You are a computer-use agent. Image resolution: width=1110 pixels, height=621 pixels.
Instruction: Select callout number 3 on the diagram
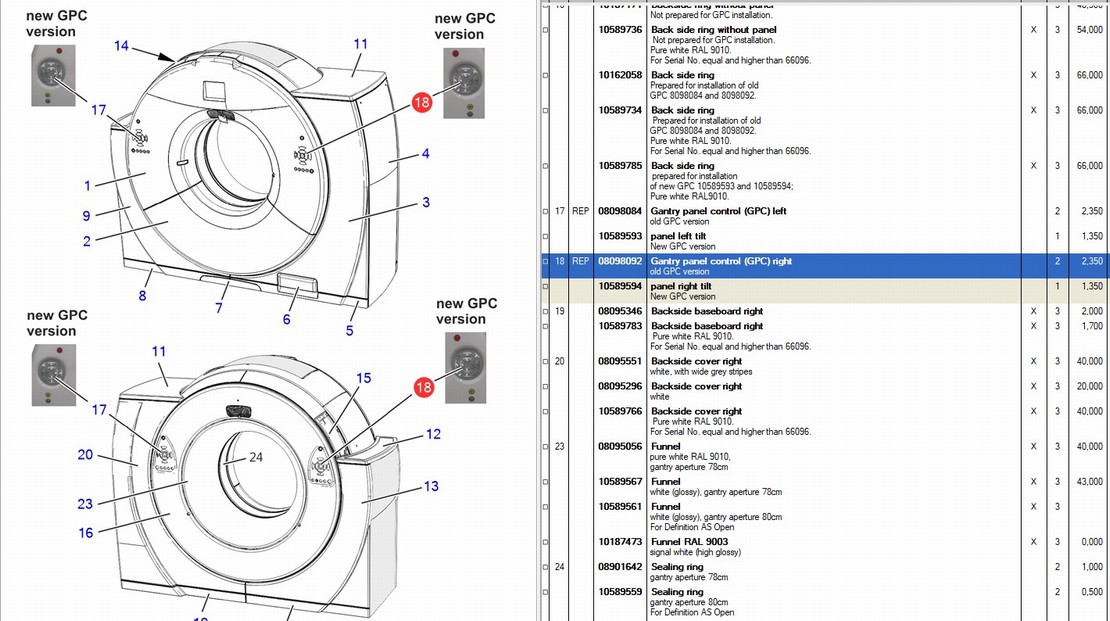426,203
